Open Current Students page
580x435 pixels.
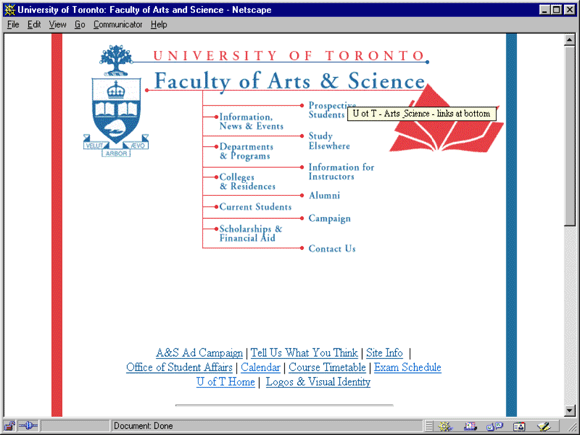pyautogui.click(x=255, y=207)
